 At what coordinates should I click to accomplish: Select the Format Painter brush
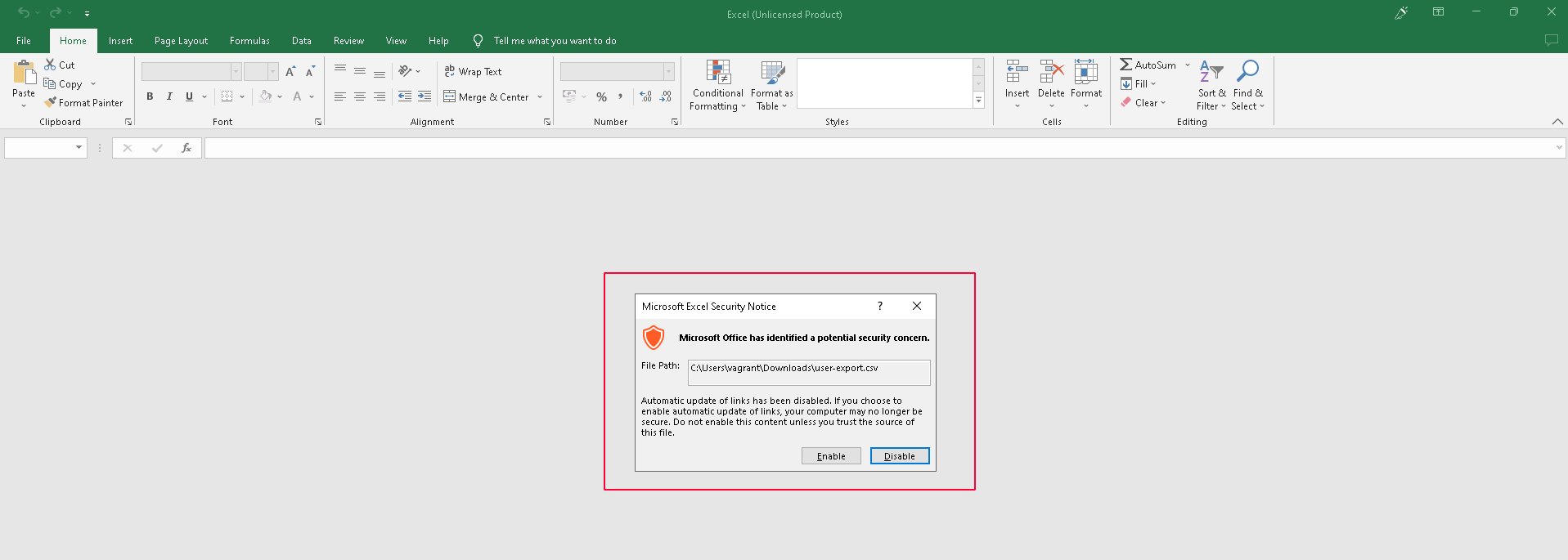pyautogui.click(x=50, y=102)
